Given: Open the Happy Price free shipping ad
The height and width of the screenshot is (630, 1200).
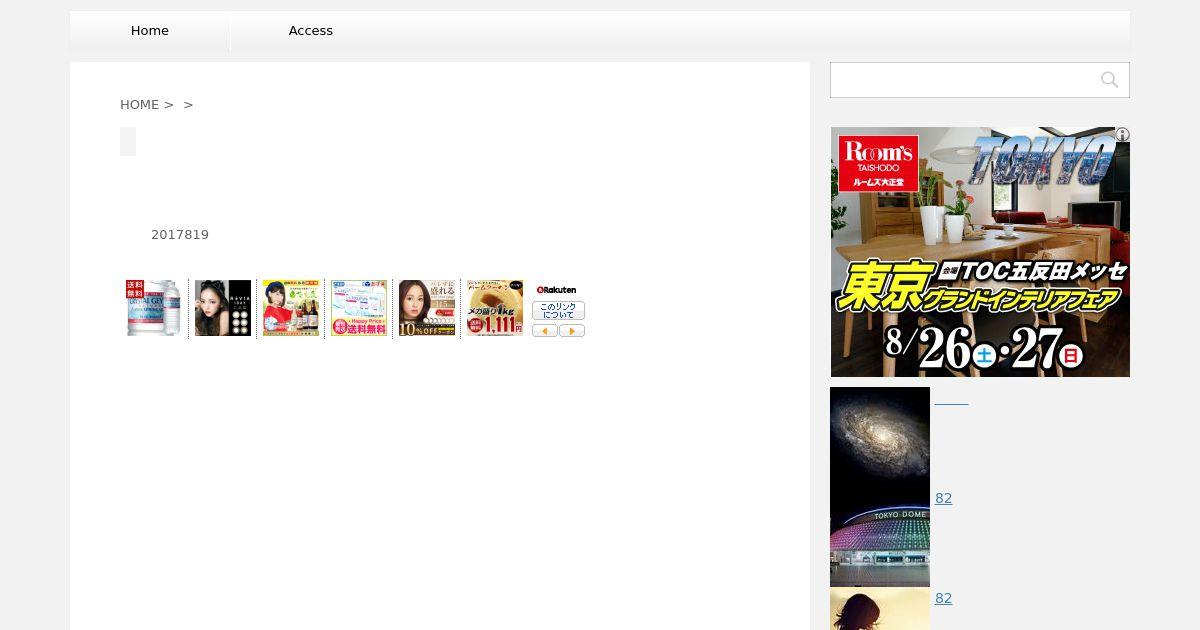Looking at the screenshot, I should (359, 308).
